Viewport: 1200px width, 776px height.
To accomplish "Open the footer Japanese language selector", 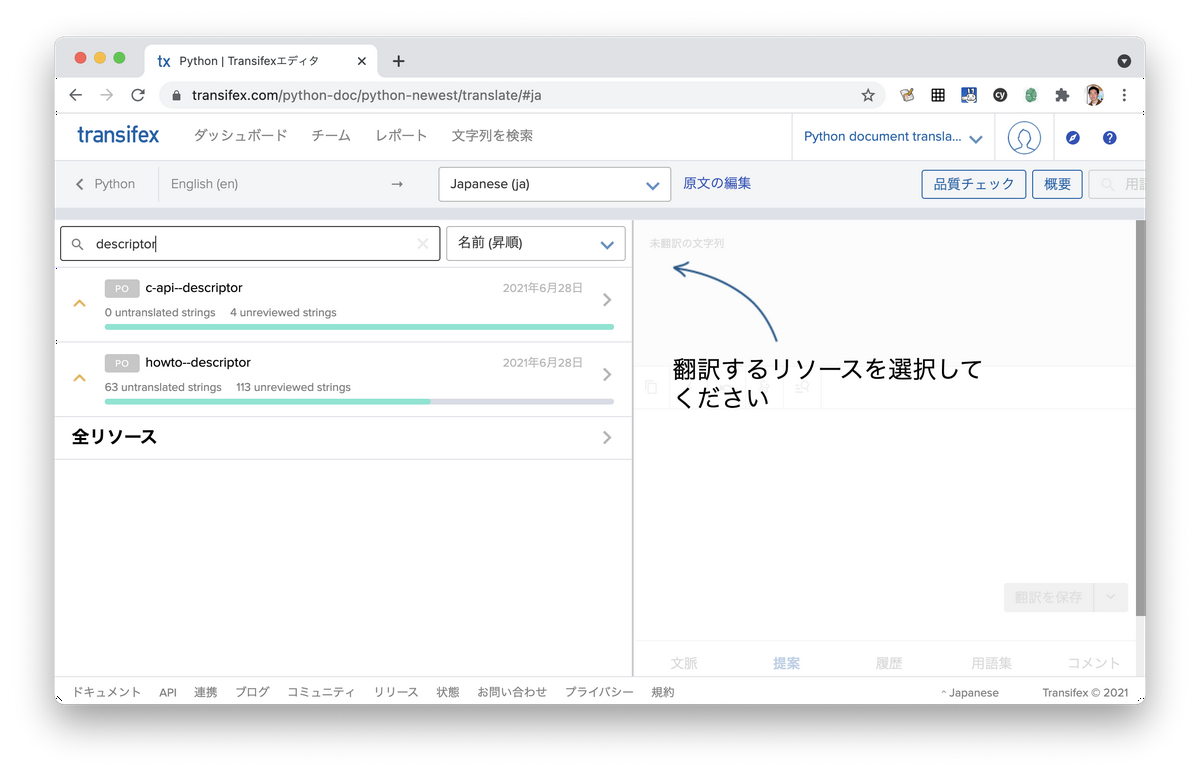I will point(970,692).
